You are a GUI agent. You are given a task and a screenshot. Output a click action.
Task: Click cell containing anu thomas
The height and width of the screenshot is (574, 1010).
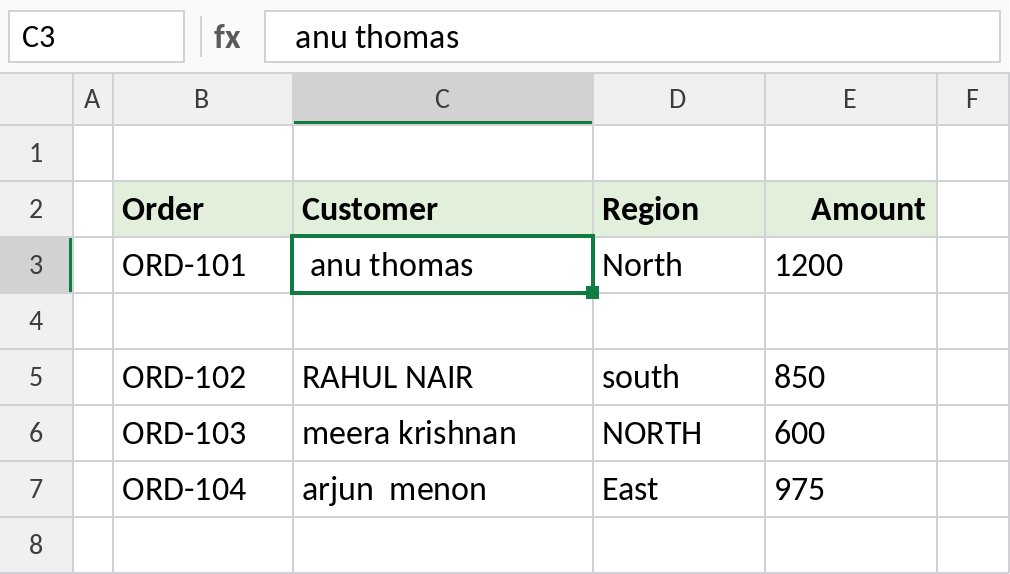coord(443,265)
